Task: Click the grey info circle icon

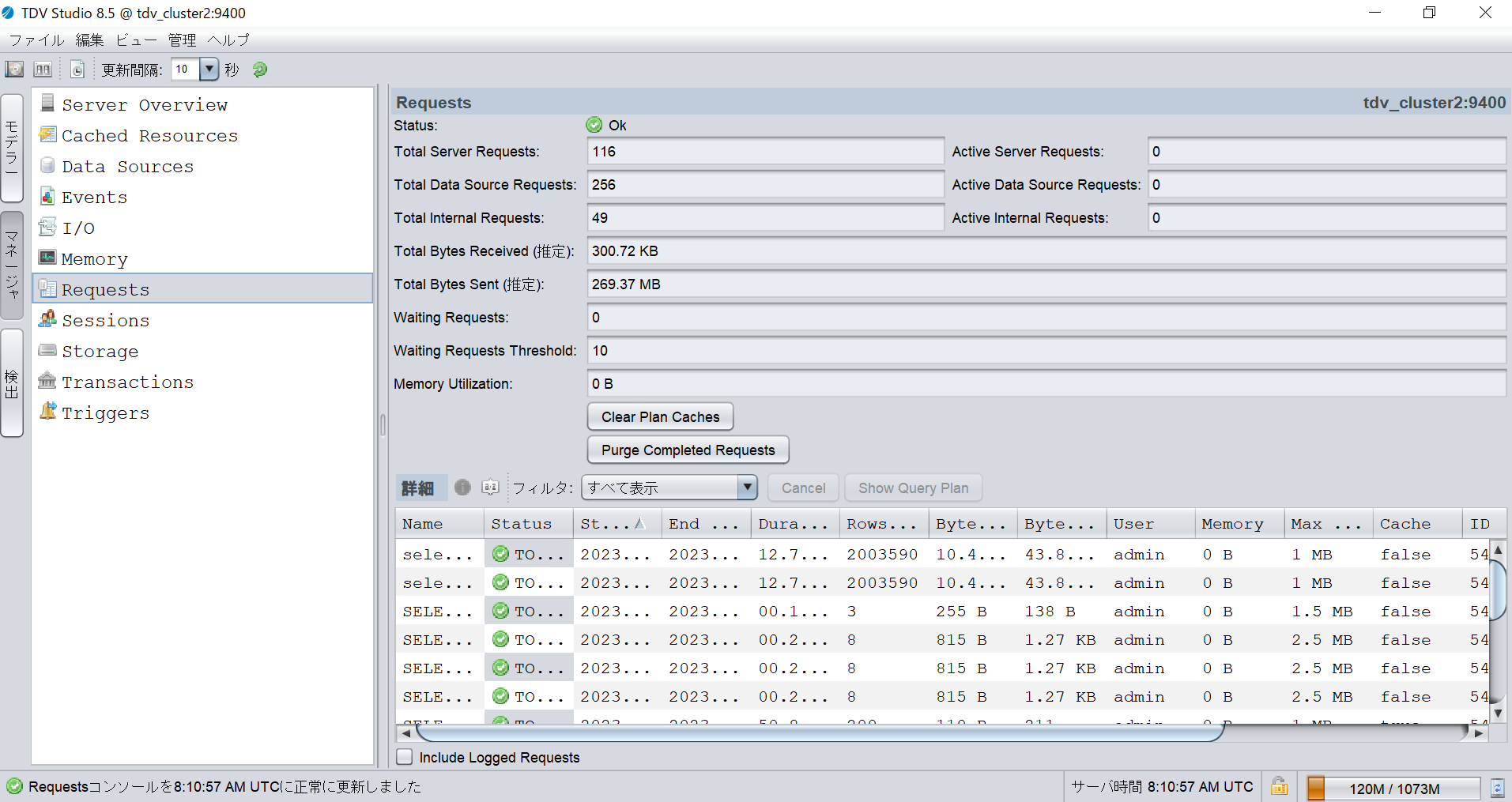Action: pos(462,488)
